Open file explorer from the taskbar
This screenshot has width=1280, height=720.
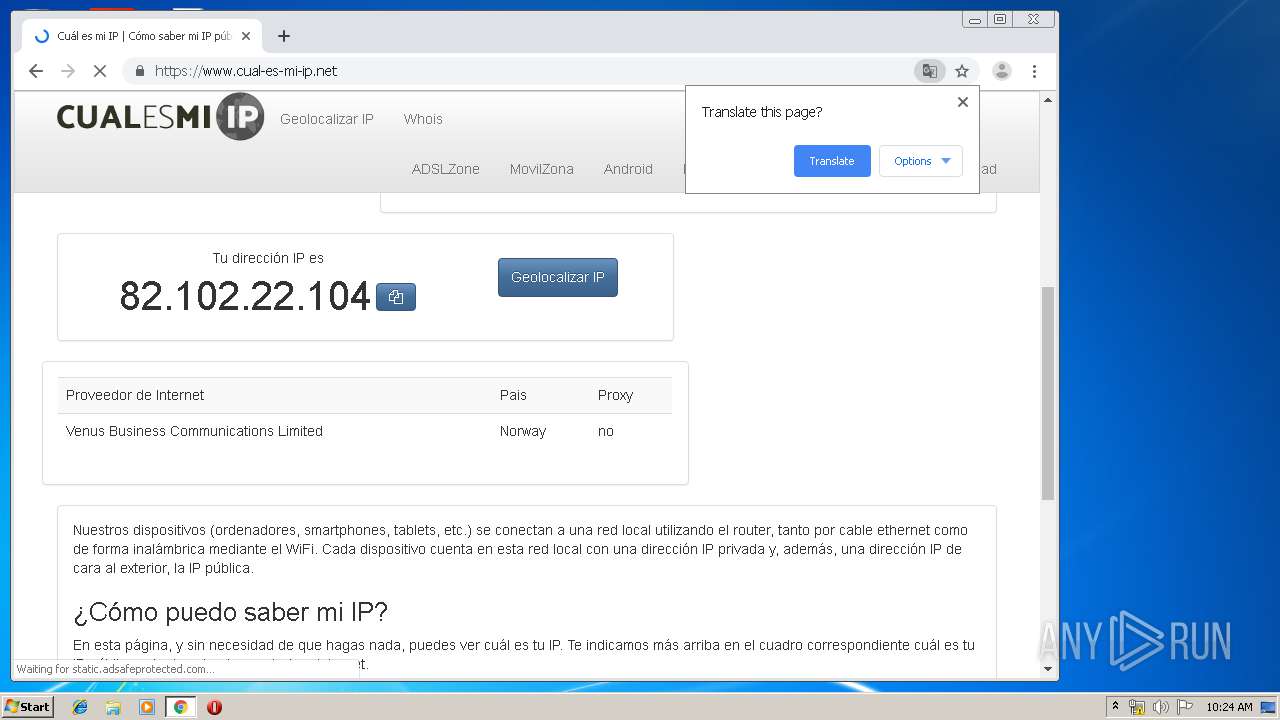click(113, 707)
